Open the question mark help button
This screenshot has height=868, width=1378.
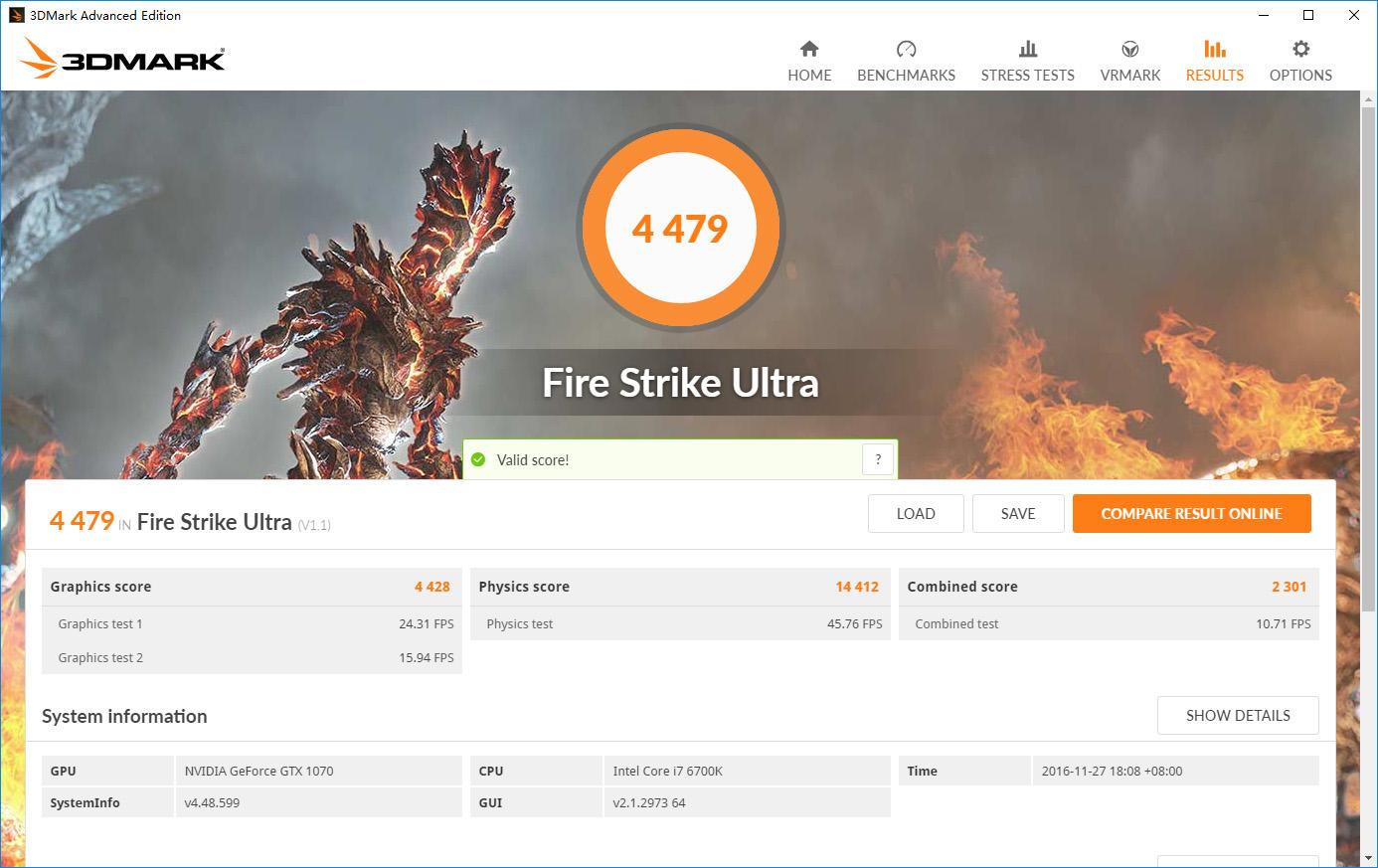tap(878, 459)
